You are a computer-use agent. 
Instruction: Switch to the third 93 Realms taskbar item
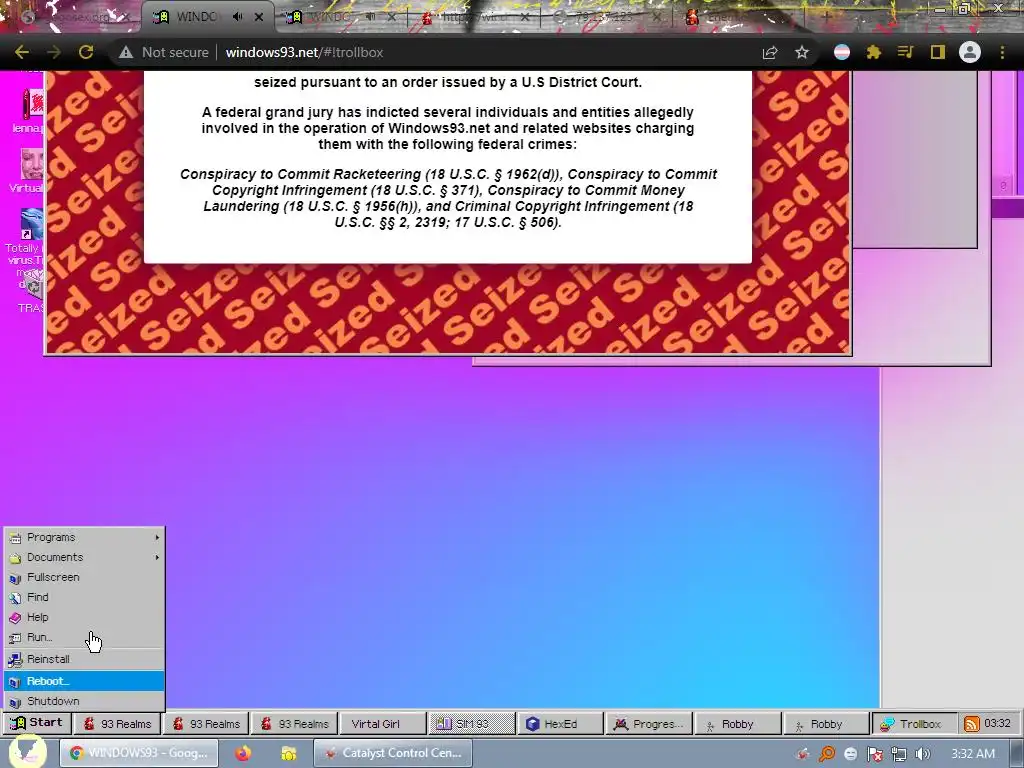tap(295, 724)
